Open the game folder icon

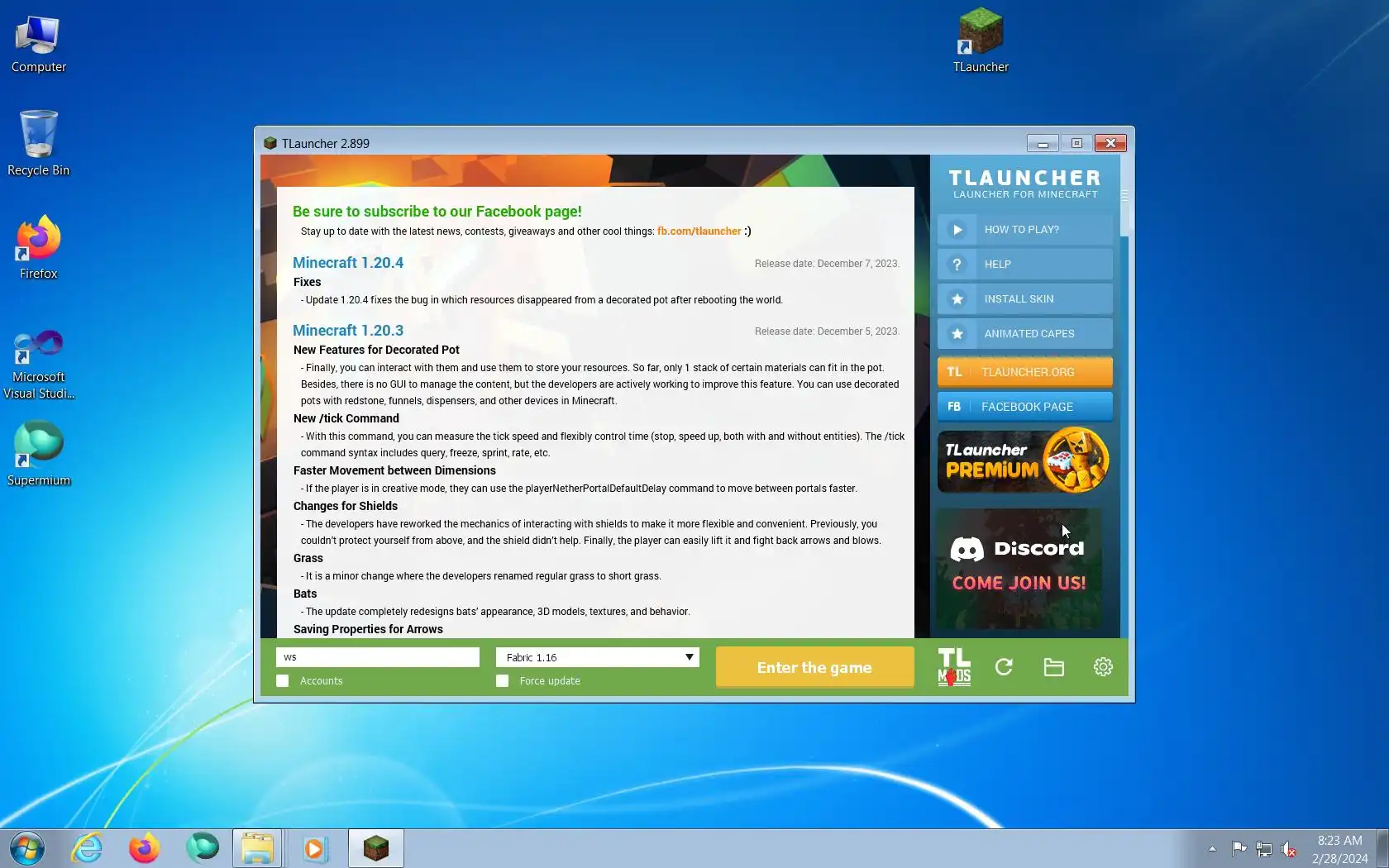pos(1053,666)
